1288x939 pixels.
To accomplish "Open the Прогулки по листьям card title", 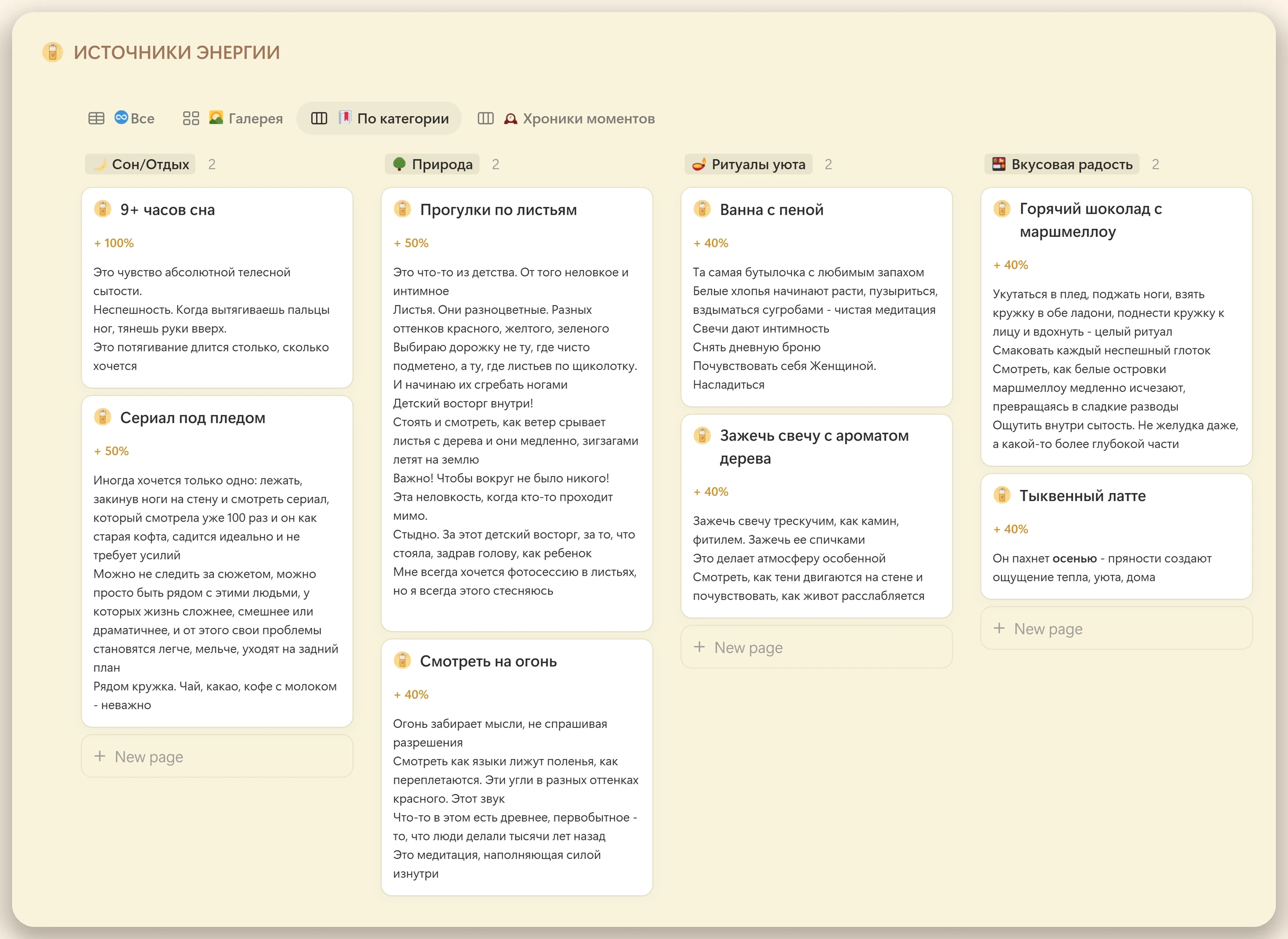I will pos(498,209).
